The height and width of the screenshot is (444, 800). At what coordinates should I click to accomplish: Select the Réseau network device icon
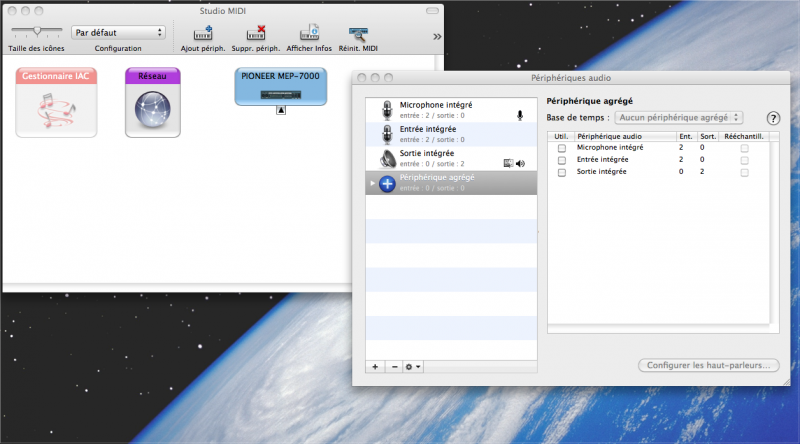[x=152, y=102]
